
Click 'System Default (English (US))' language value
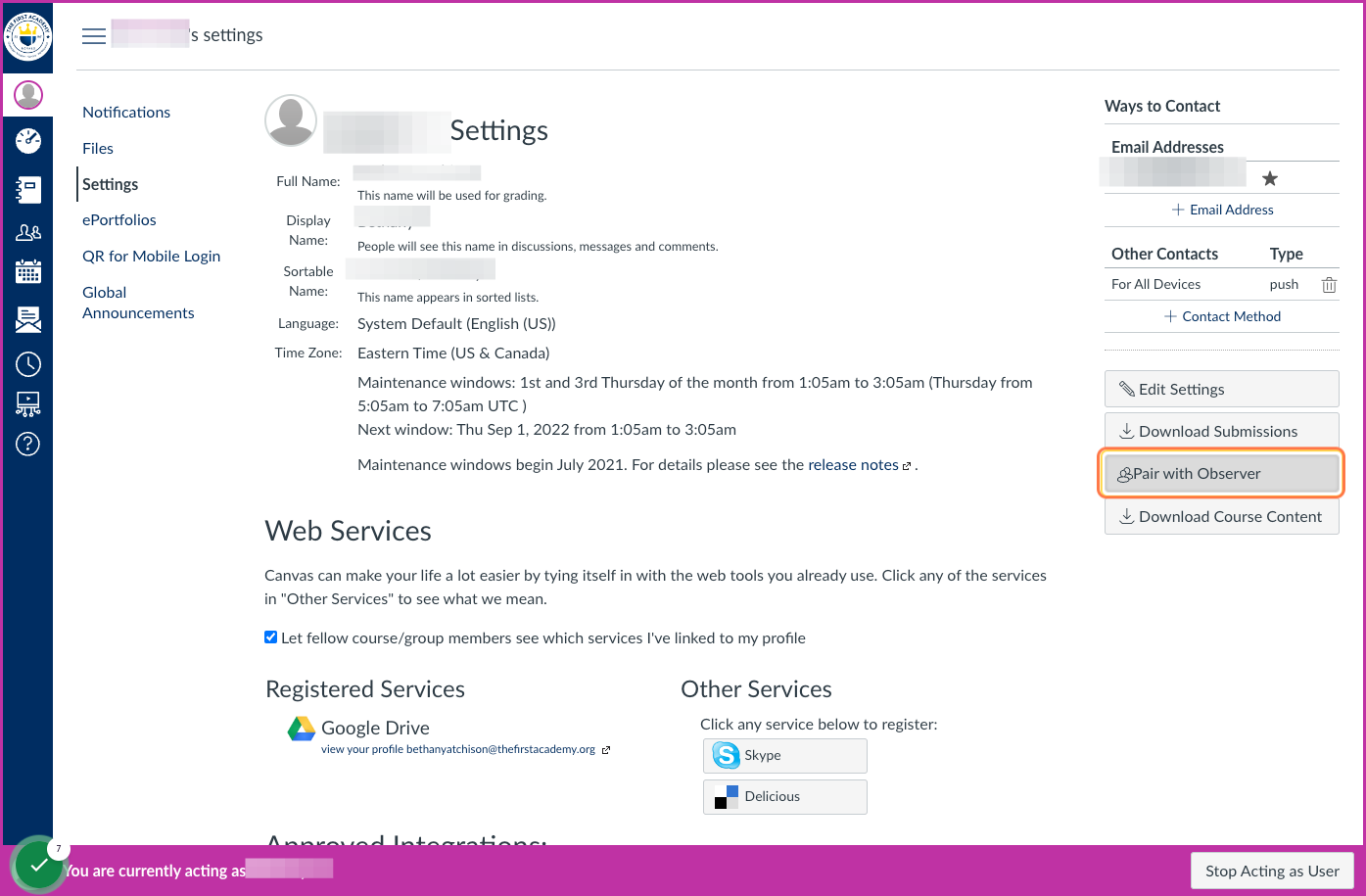(456, 324)
